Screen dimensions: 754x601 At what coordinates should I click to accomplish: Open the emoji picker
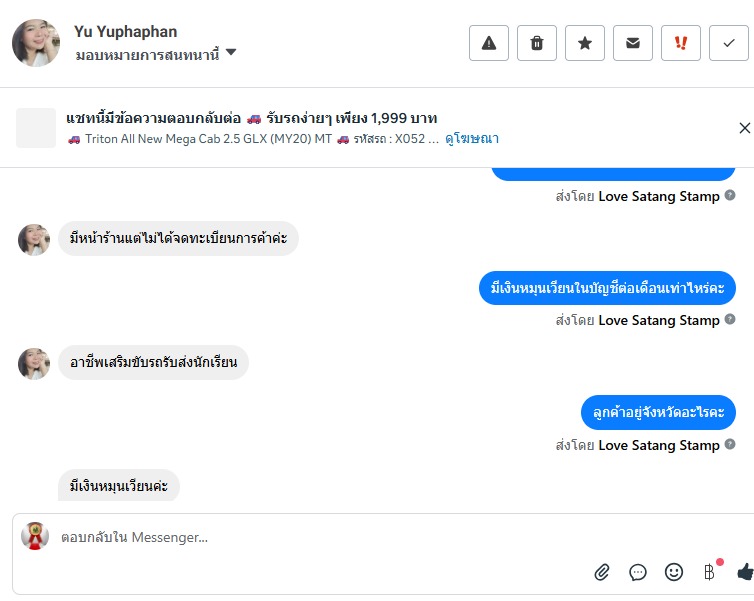[674, 572]
